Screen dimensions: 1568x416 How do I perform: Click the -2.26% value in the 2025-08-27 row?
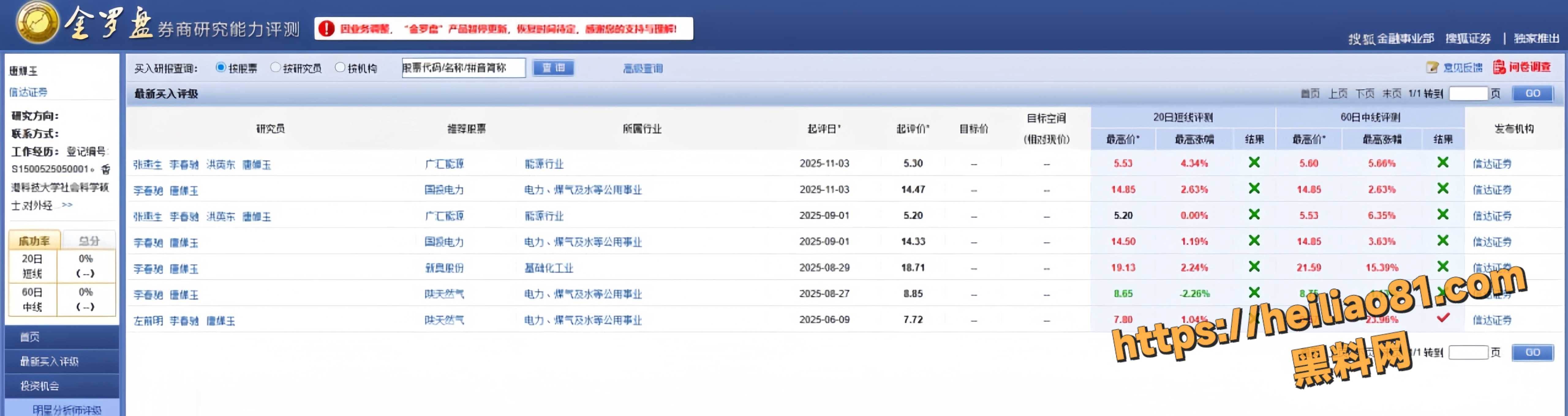click(x=1194, y=294)
